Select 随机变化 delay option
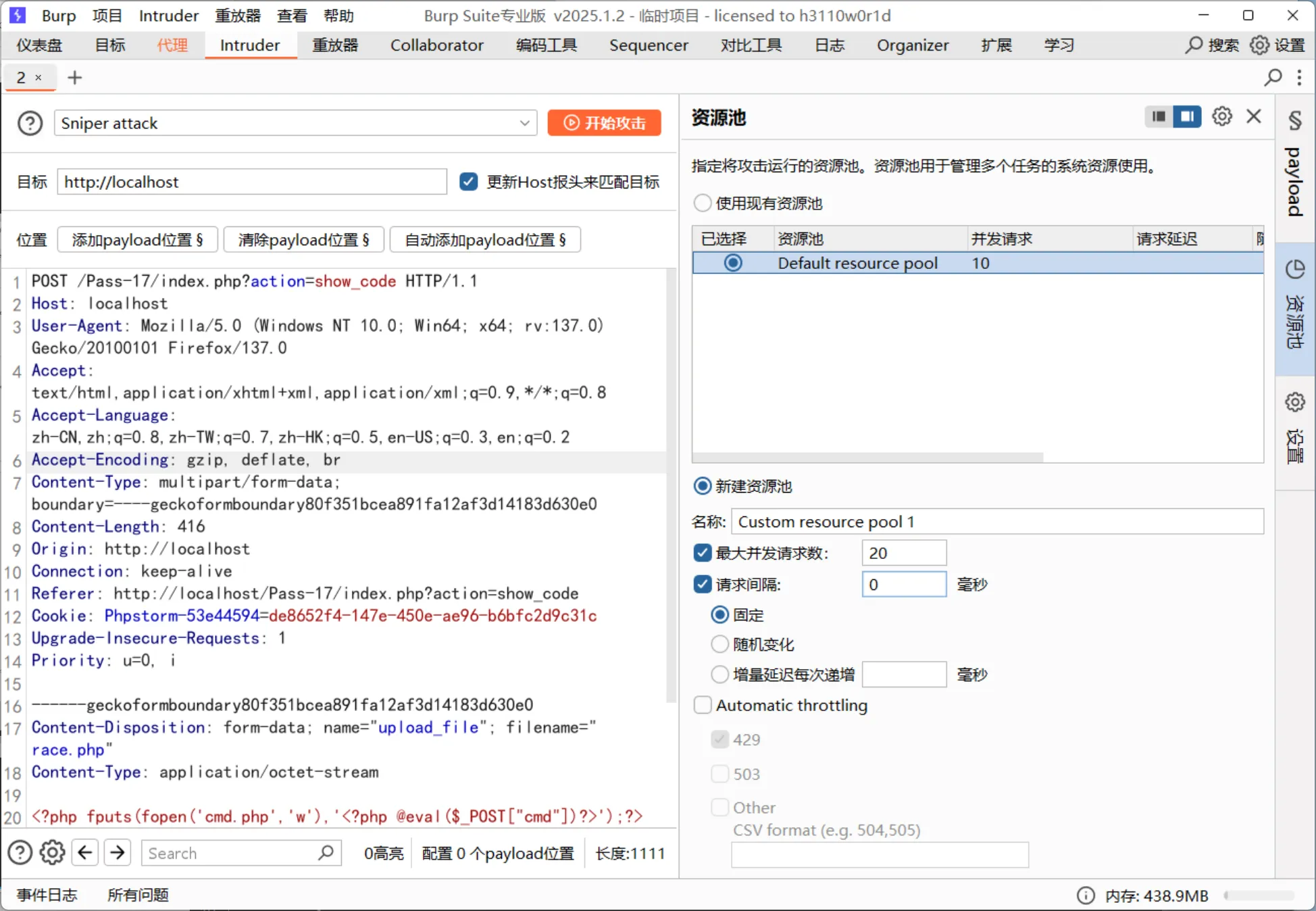The height and width of the screenshot is (911, 1316). [x=719, y=644]
